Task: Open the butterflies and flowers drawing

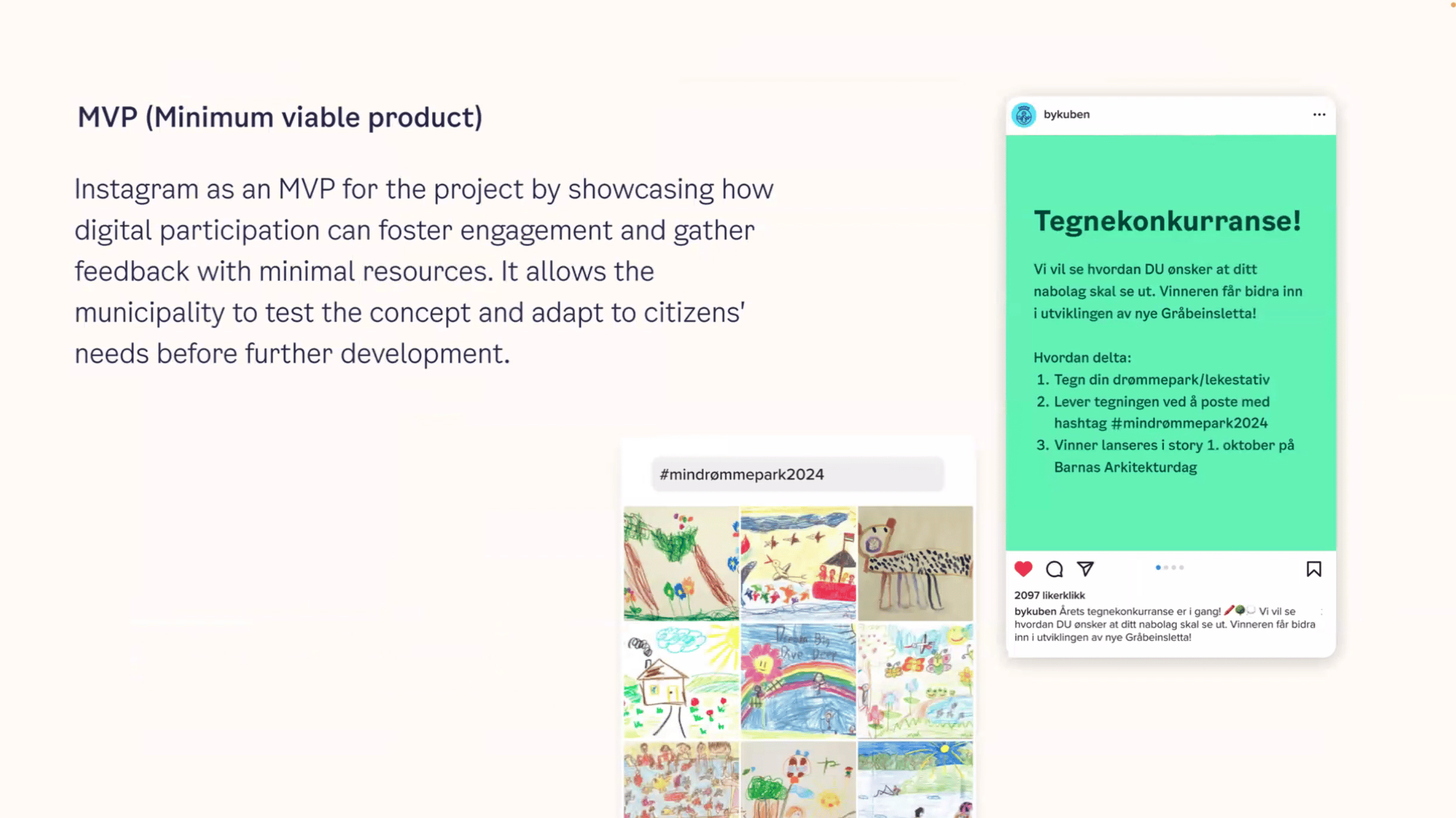Action: (x=915, y=680)
